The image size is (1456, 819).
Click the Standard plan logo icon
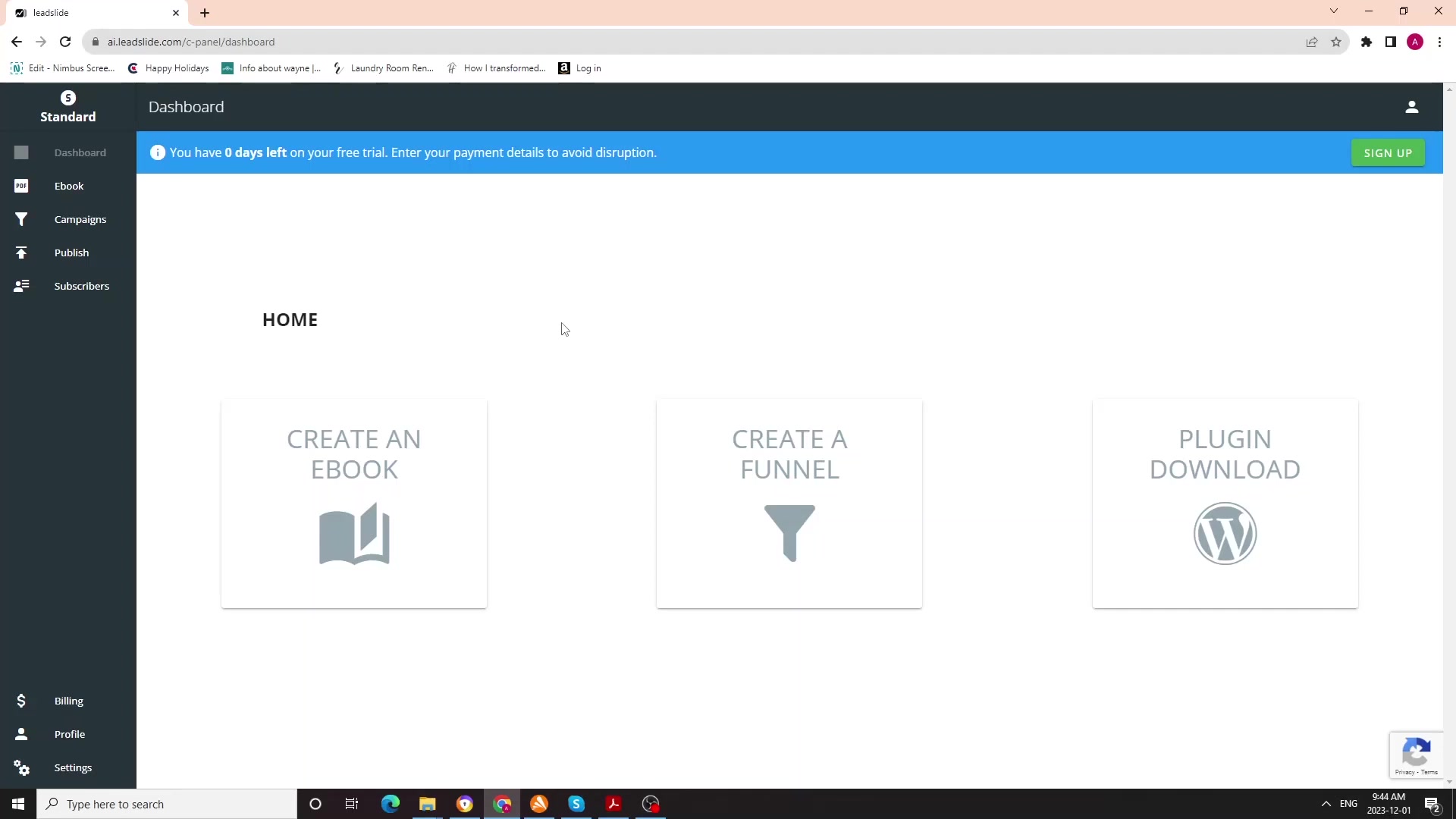click(68, 98)
